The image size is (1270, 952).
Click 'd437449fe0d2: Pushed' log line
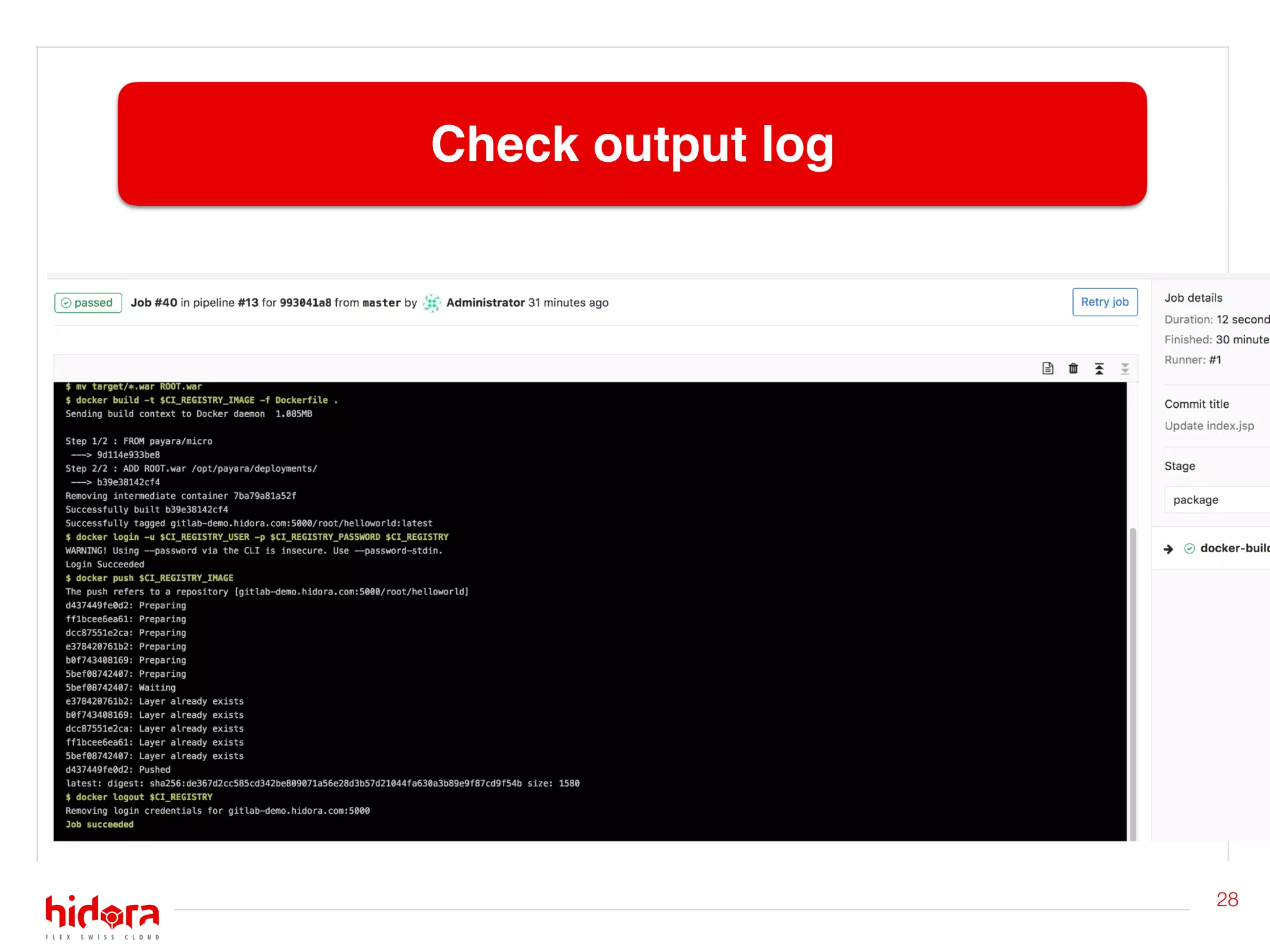[x=118, y=770]
